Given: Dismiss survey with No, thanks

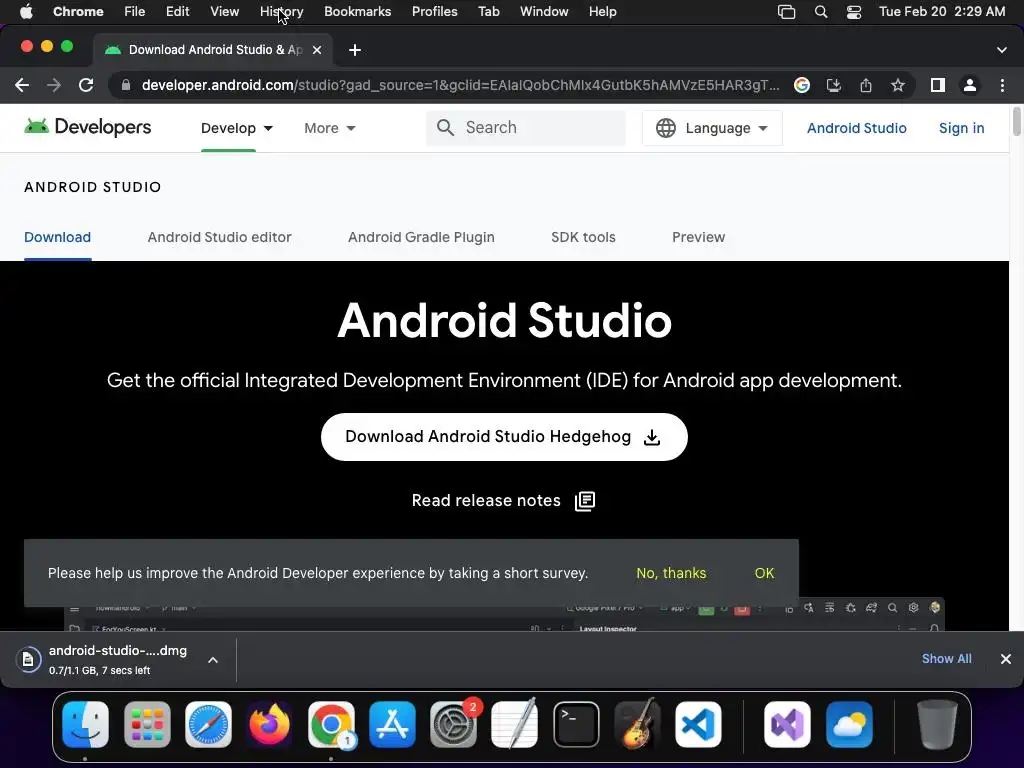Looking at the screenshot, I should click(x=671, y=573).
